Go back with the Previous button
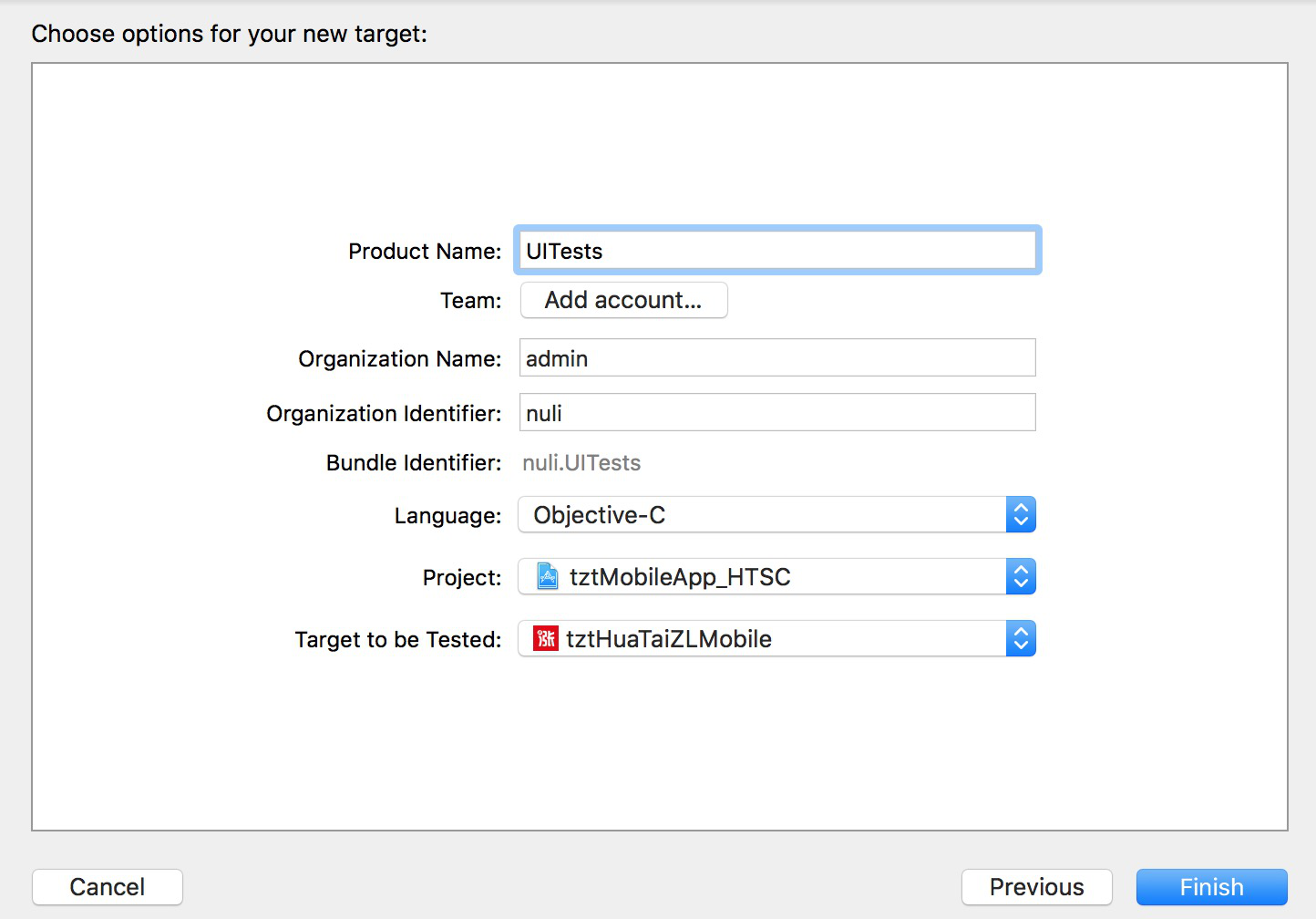The height and width of the screenshot is (919, 1316). click(x=1036, y=887)
